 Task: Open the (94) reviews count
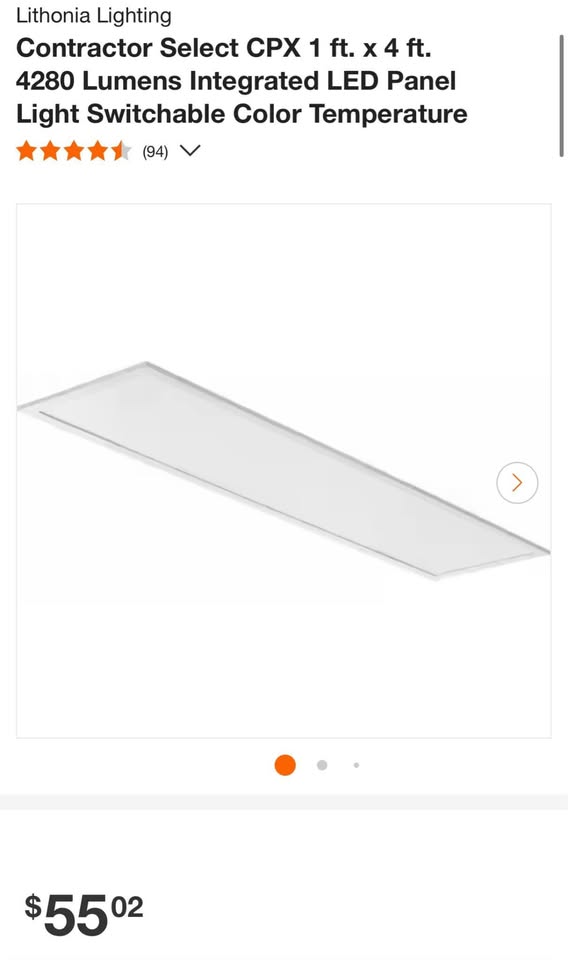coord(155,152)
